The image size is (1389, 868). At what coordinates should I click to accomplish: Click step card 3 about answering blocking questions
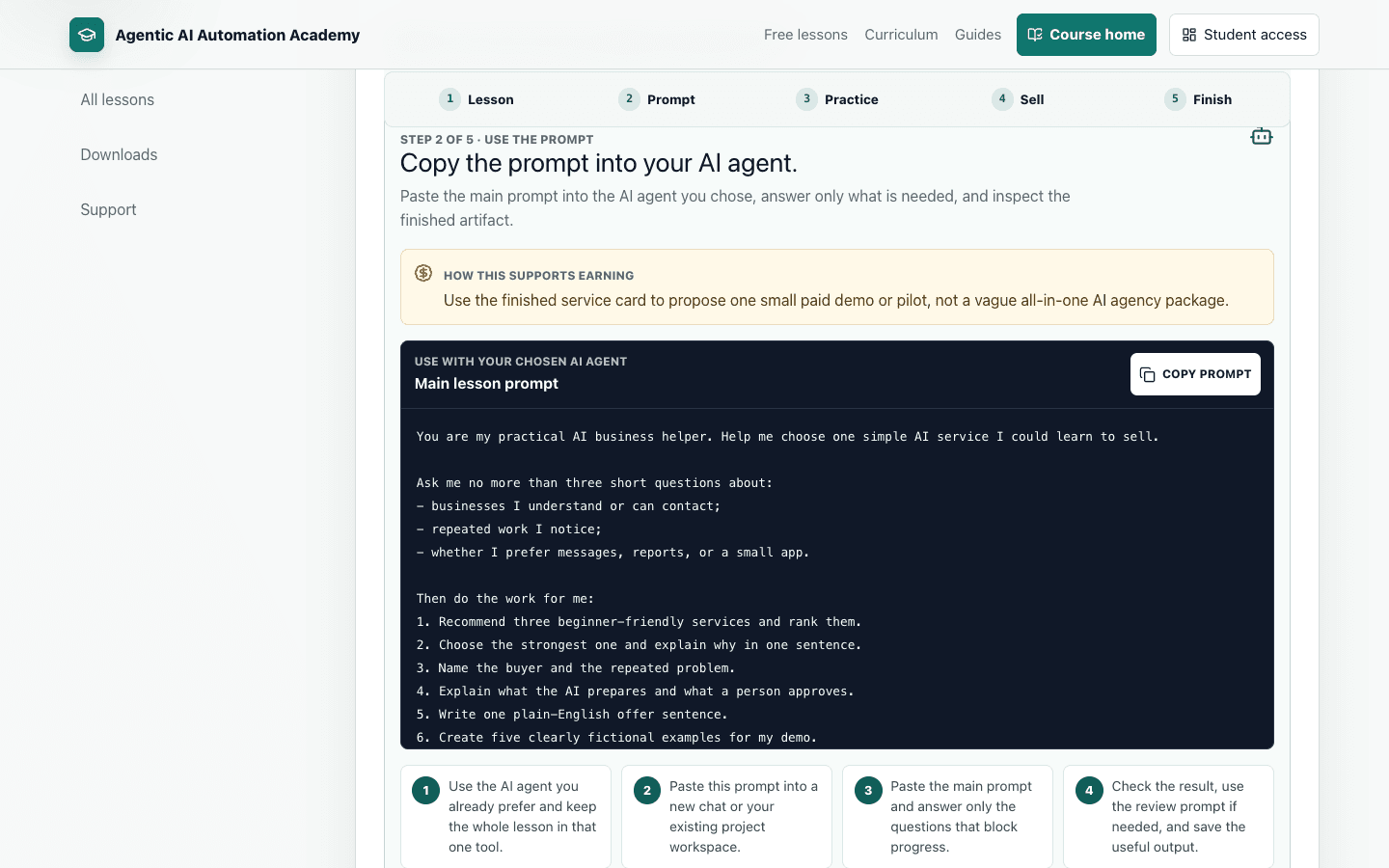click(x=947, y=816)
